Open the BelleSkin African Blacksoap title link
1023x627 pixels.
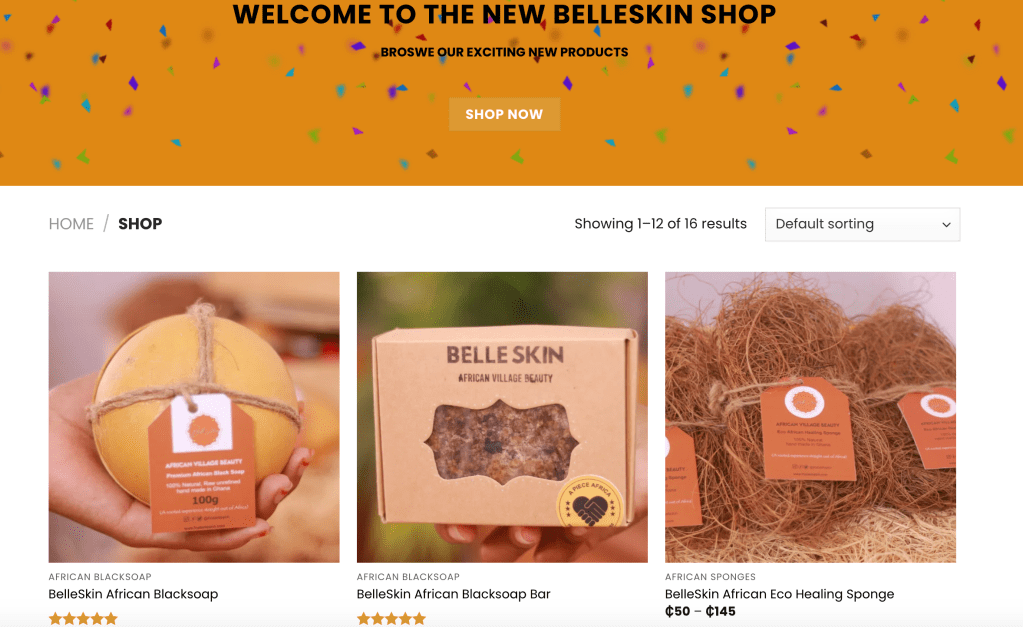click(x=133, y=594)
